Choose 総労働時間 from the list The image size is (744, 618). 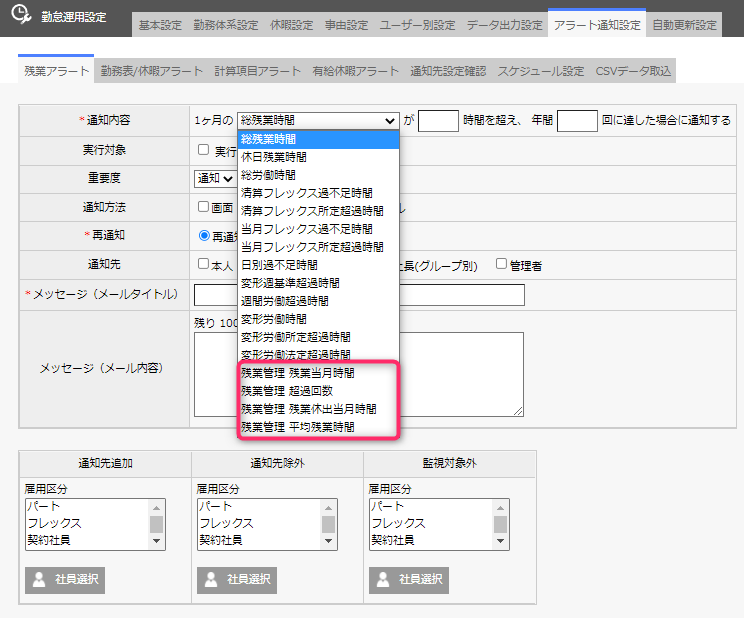(x=318, y=175)
